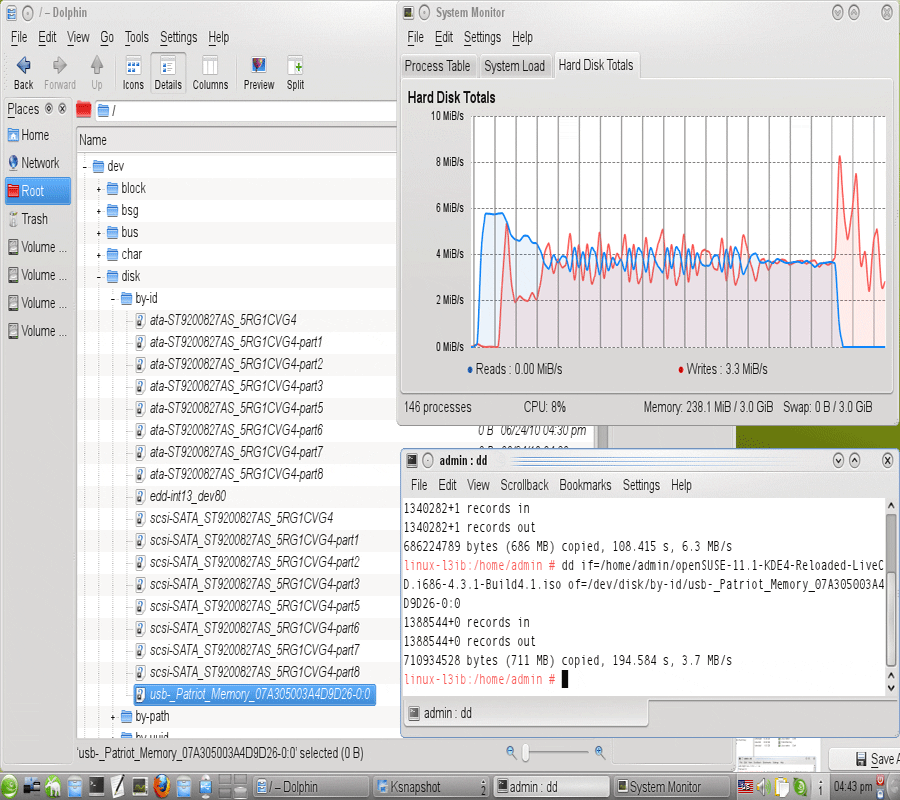Open Dolphin's Go menu
The height and width of the screenshot is (800, 900).
(107, 37)
